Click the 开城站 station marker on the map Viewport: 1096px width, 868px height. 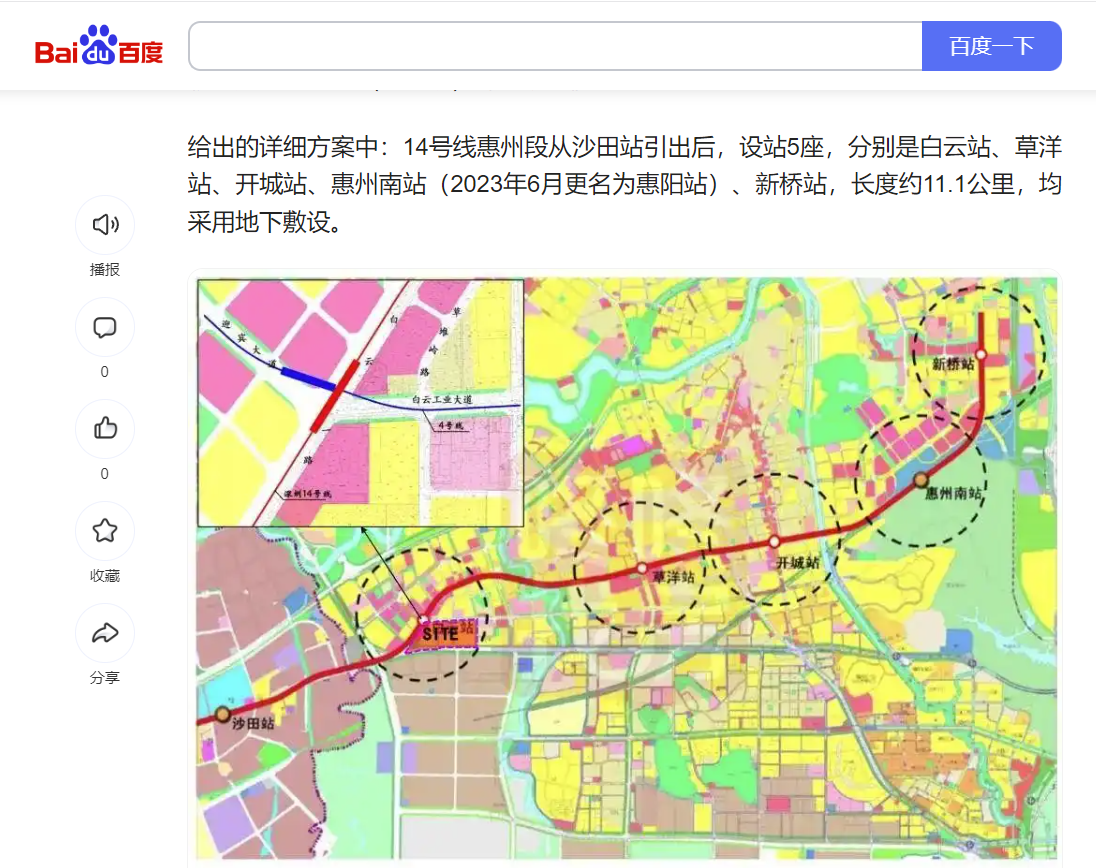click(774, 541)
